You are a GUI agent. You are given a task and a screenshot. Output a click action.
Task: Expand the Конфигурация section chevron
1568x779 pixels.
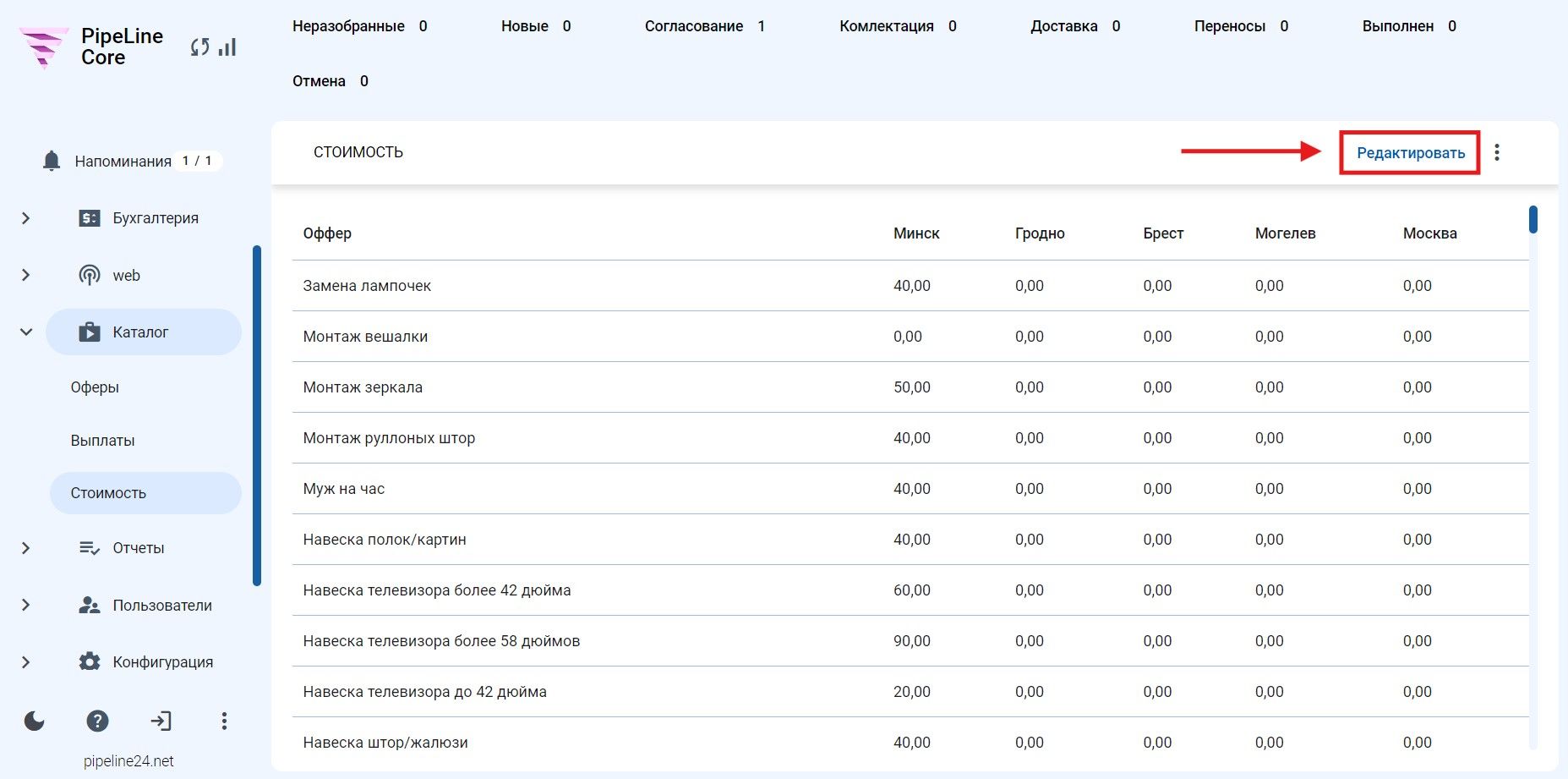click(x=26, y=661)
